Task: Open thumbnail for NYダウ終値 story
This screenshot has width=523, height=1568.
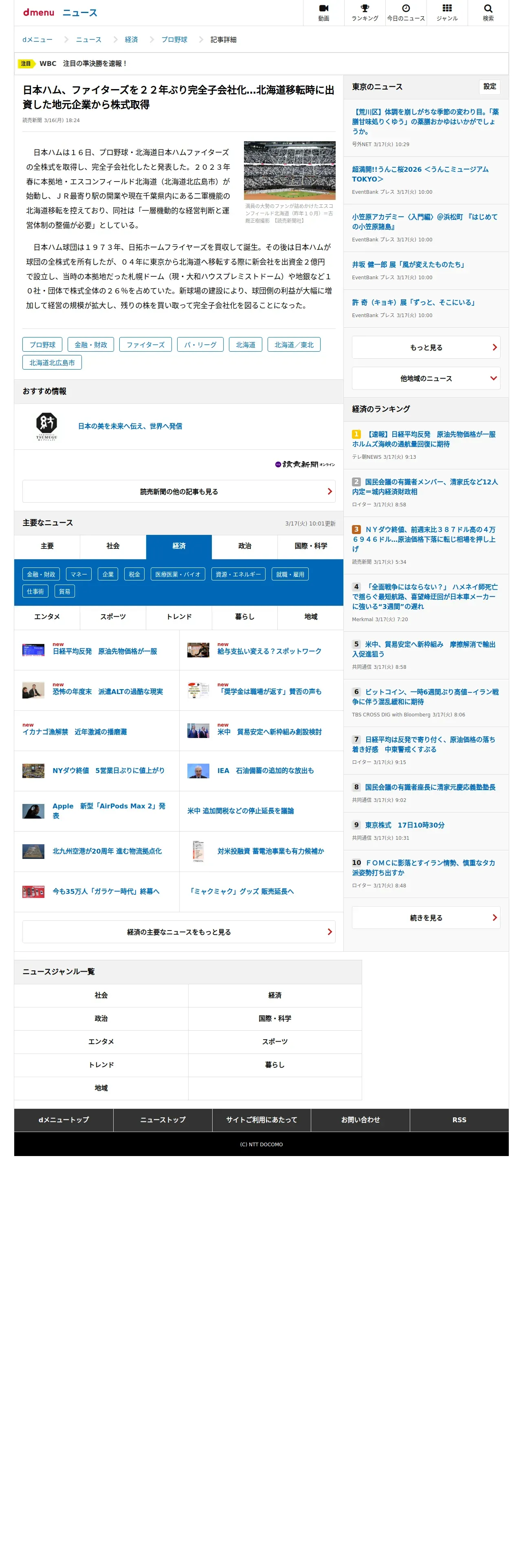Action: [33, 771]
